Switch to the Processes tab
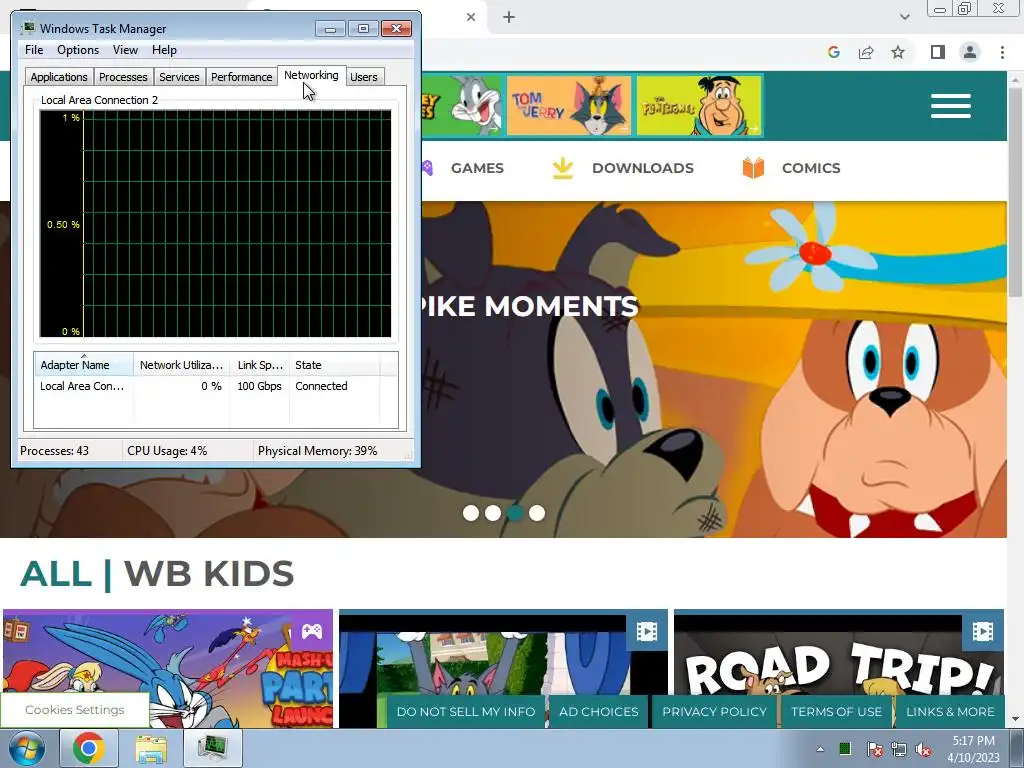1024x768 pixels. tap(123, 77)
